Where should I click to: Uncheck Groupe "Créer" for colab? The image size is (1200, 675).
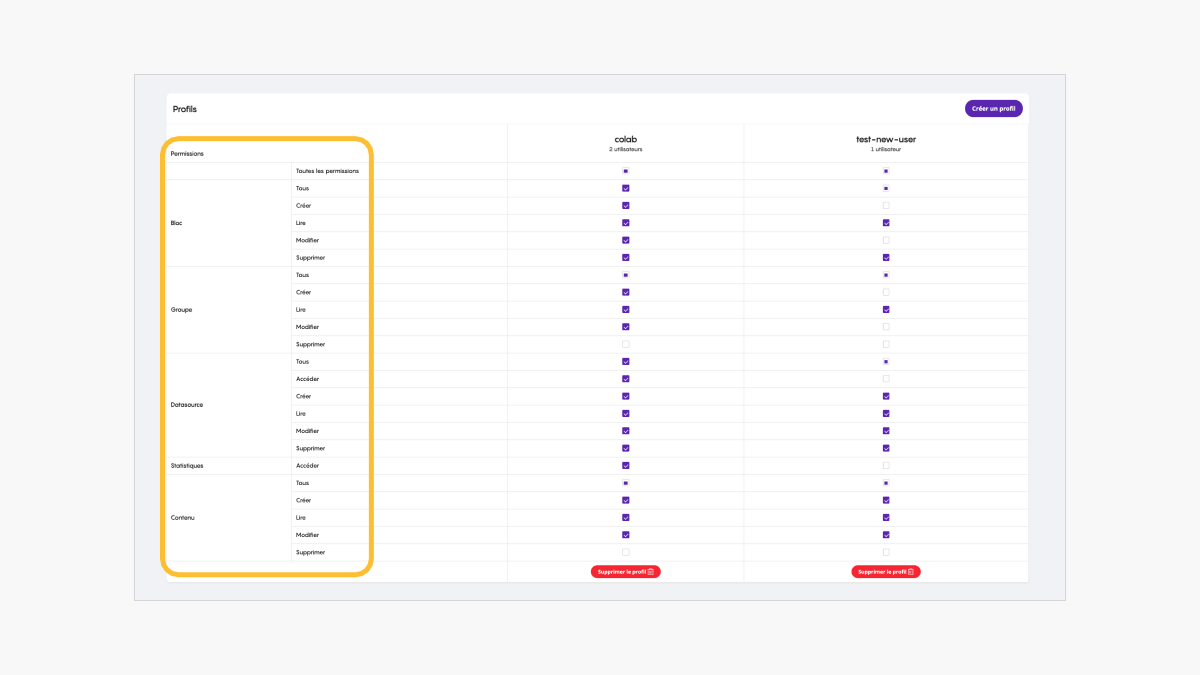click(626, 292)
